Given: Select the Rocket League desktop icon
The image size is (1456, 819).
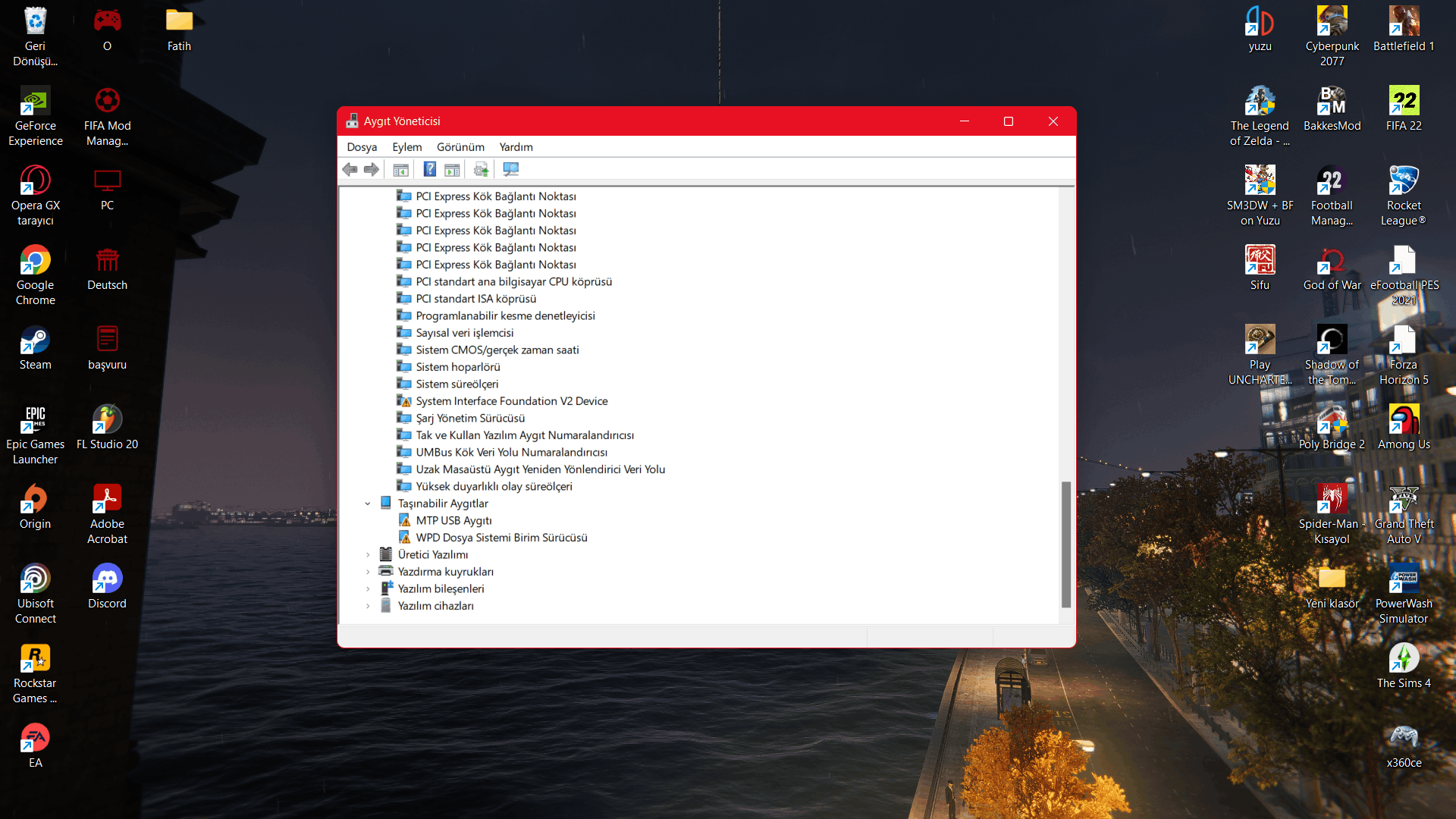Looking at the screenshot, I should tap(1404, 196).
